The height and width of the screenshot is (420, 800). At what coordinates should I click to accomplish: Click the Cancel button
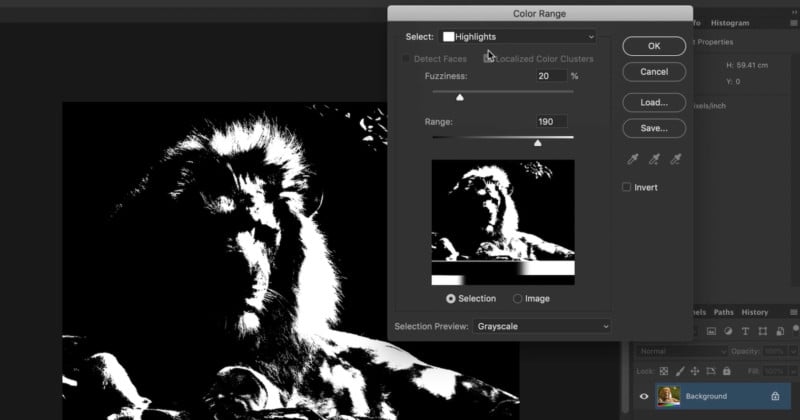(654, 72)
